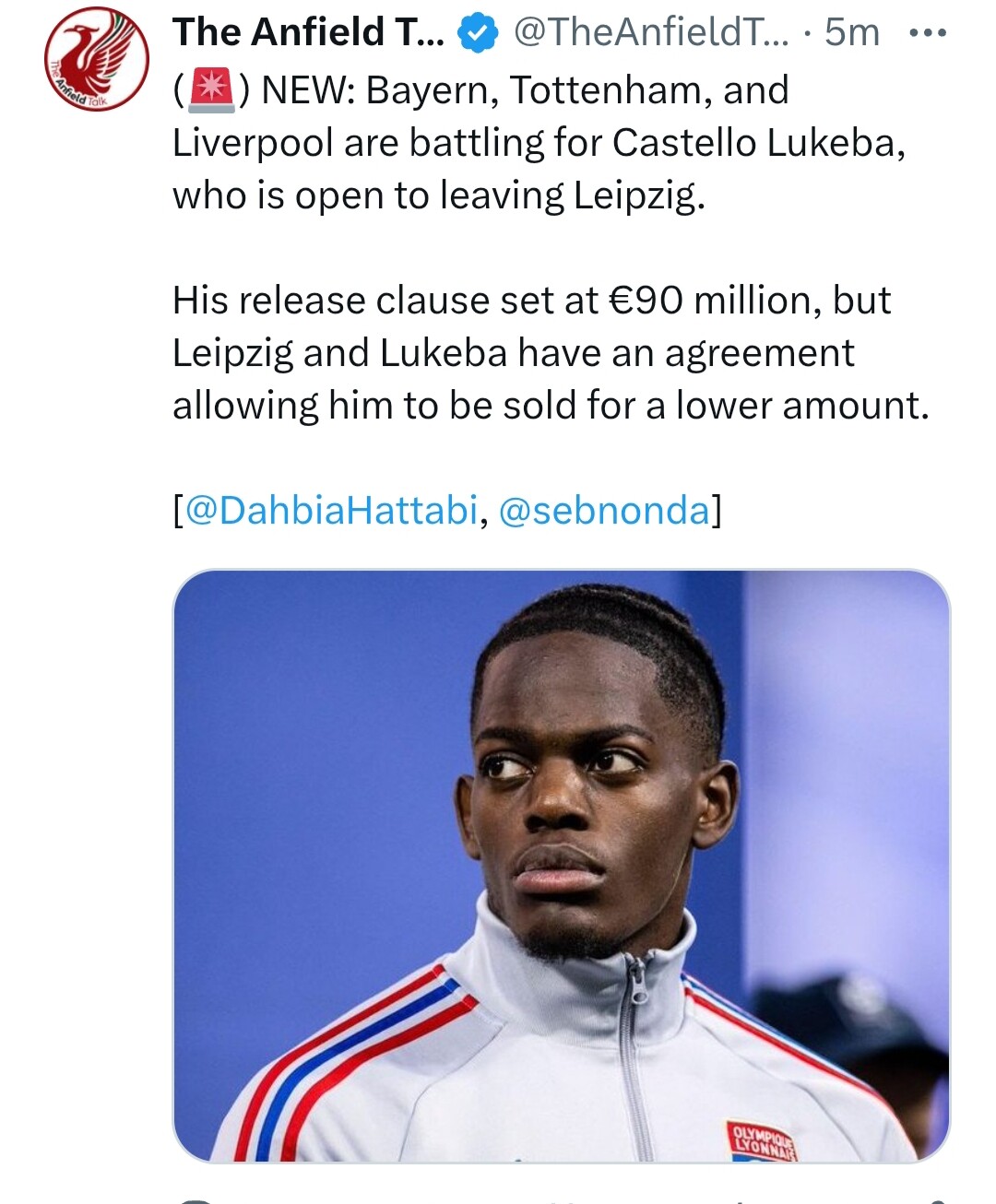Open the three-dot more options menu
The width and height of the screenshot is (996, 1204).
[927, 33]
